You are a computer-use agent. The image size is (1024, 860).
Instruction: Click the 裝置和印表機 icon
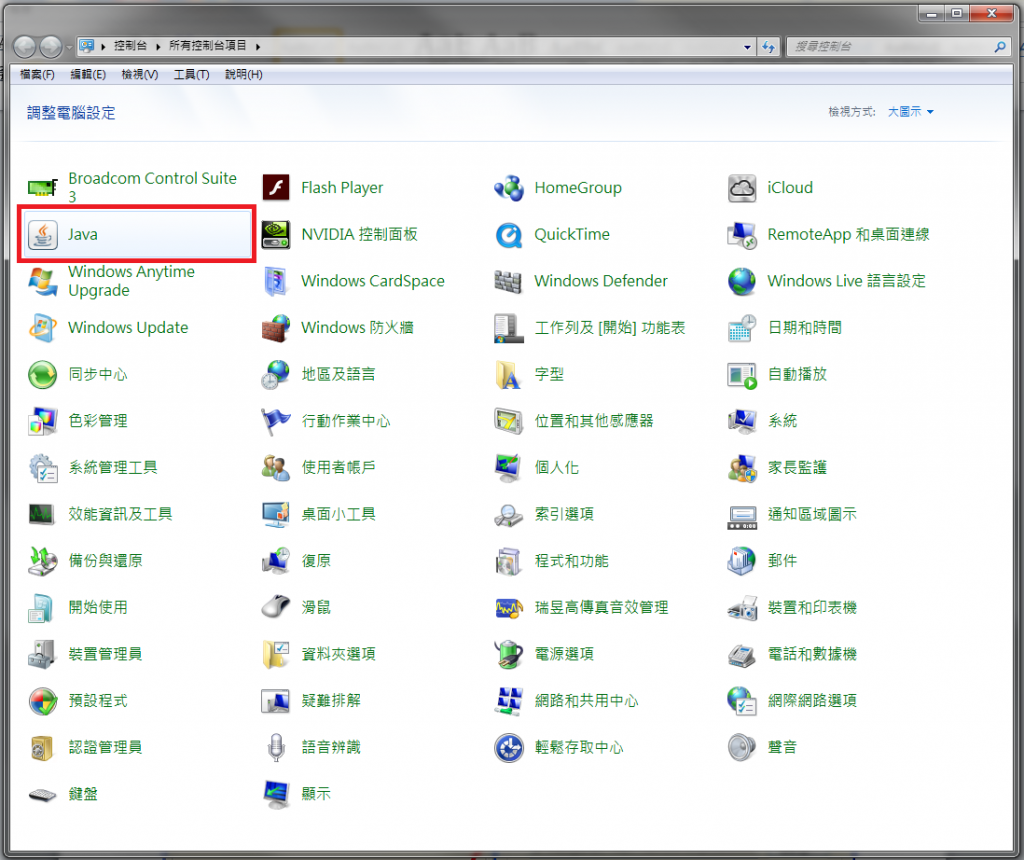tap(742, 607)
